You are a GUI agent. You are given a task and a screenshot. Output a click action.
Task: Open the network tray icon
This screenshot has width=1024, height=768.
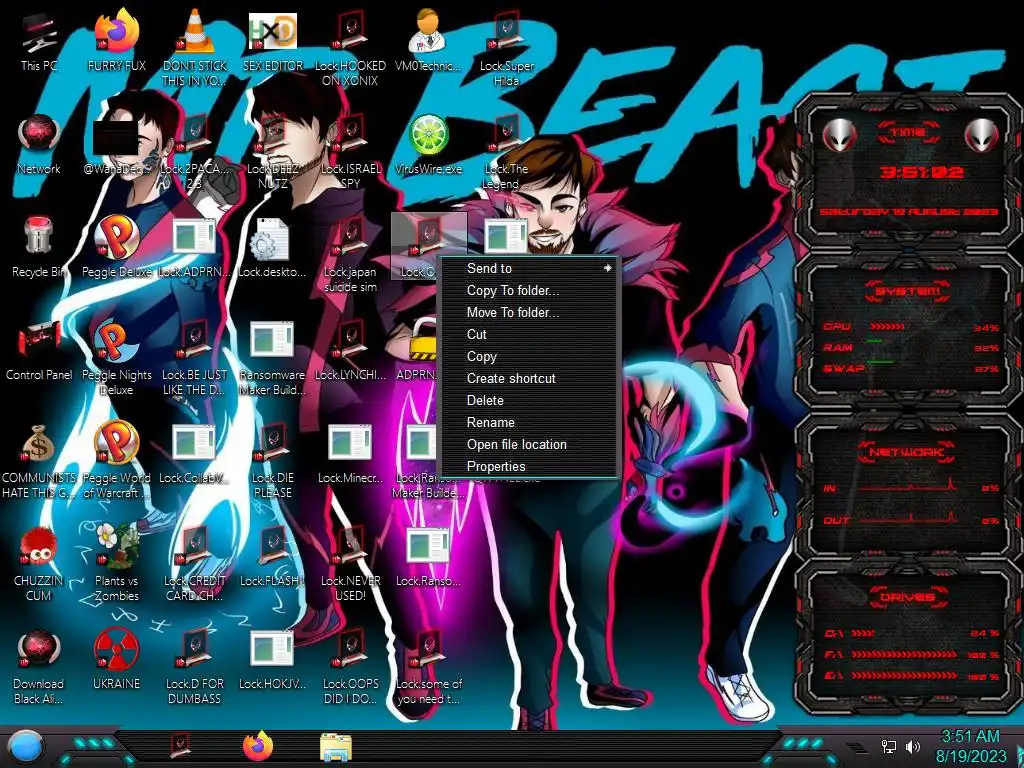[x=888, y=747]
